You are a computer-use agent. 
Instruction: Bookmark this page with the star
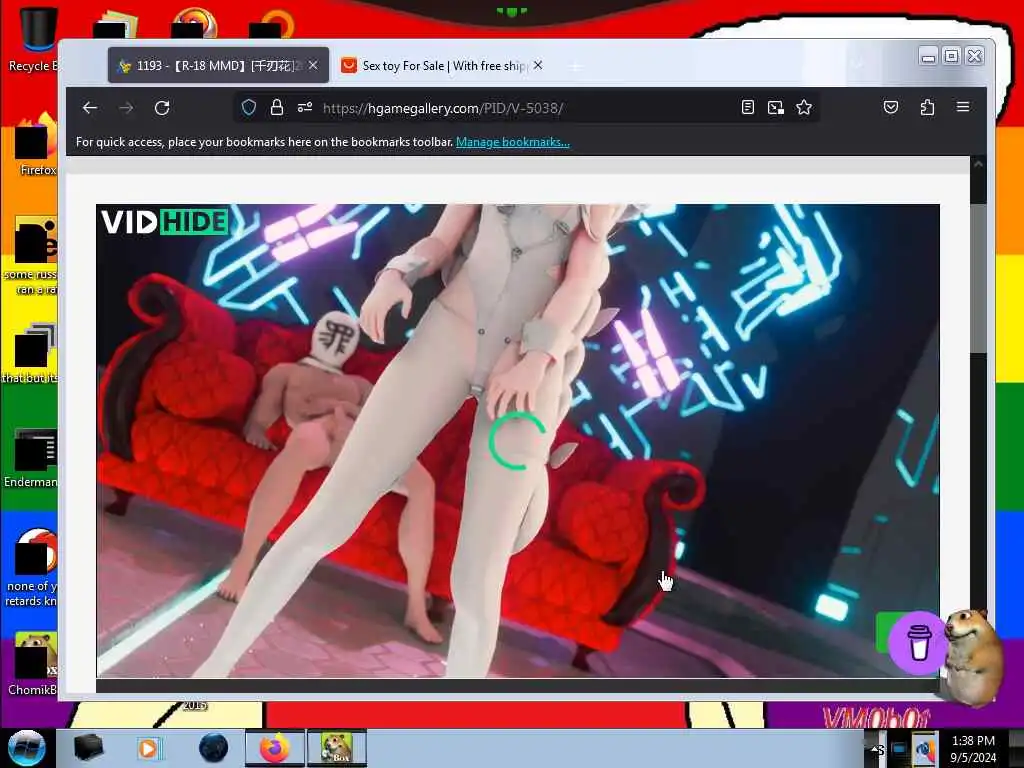click(x=804, y=108)
